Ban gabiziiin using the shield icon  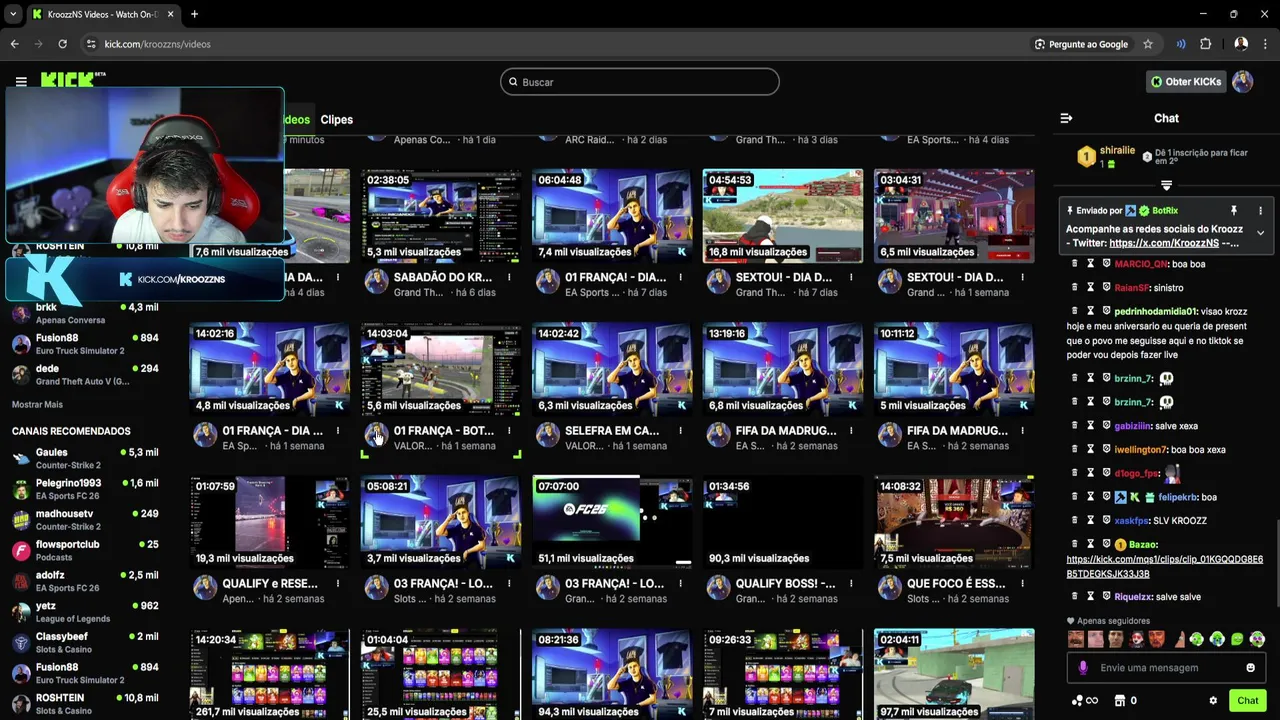tap(1107, 426)
